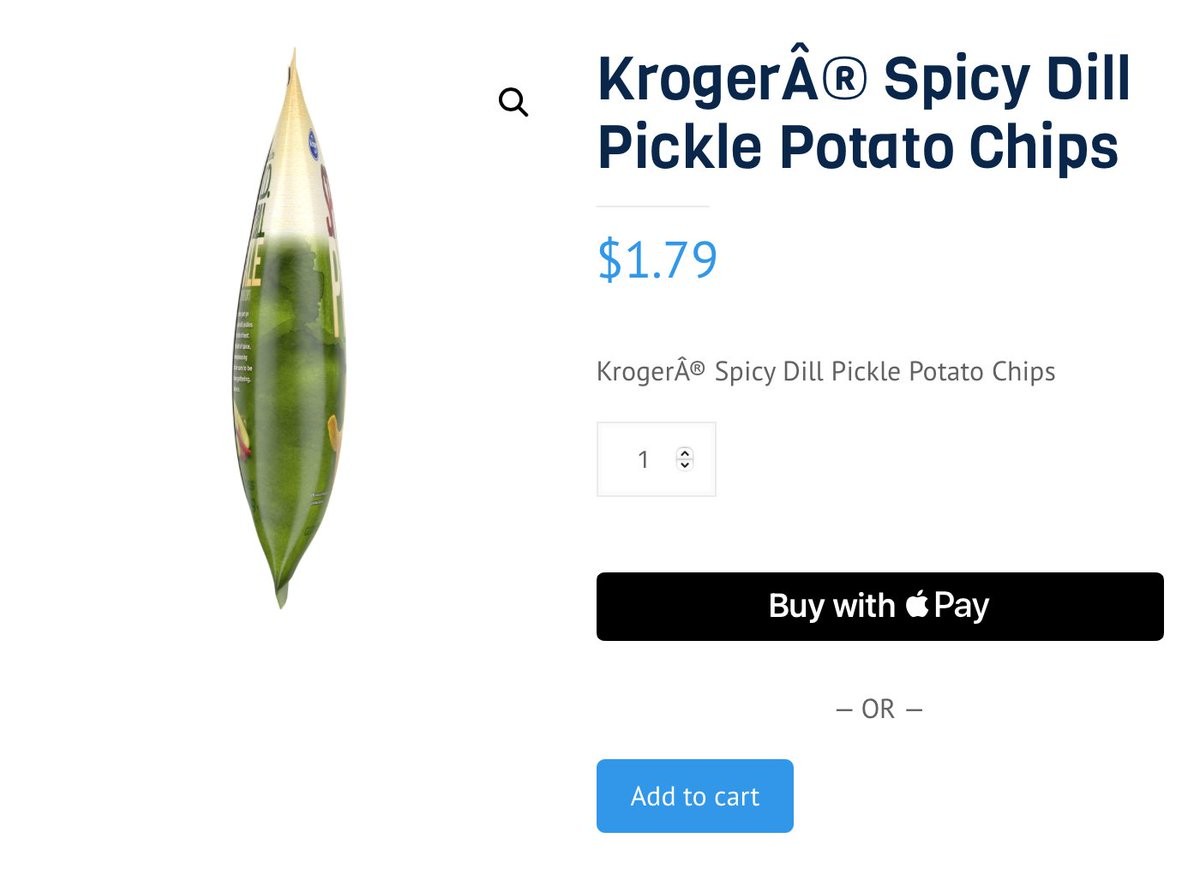Open the magnifier zoom icon over product image

click(x=513, y=102)
